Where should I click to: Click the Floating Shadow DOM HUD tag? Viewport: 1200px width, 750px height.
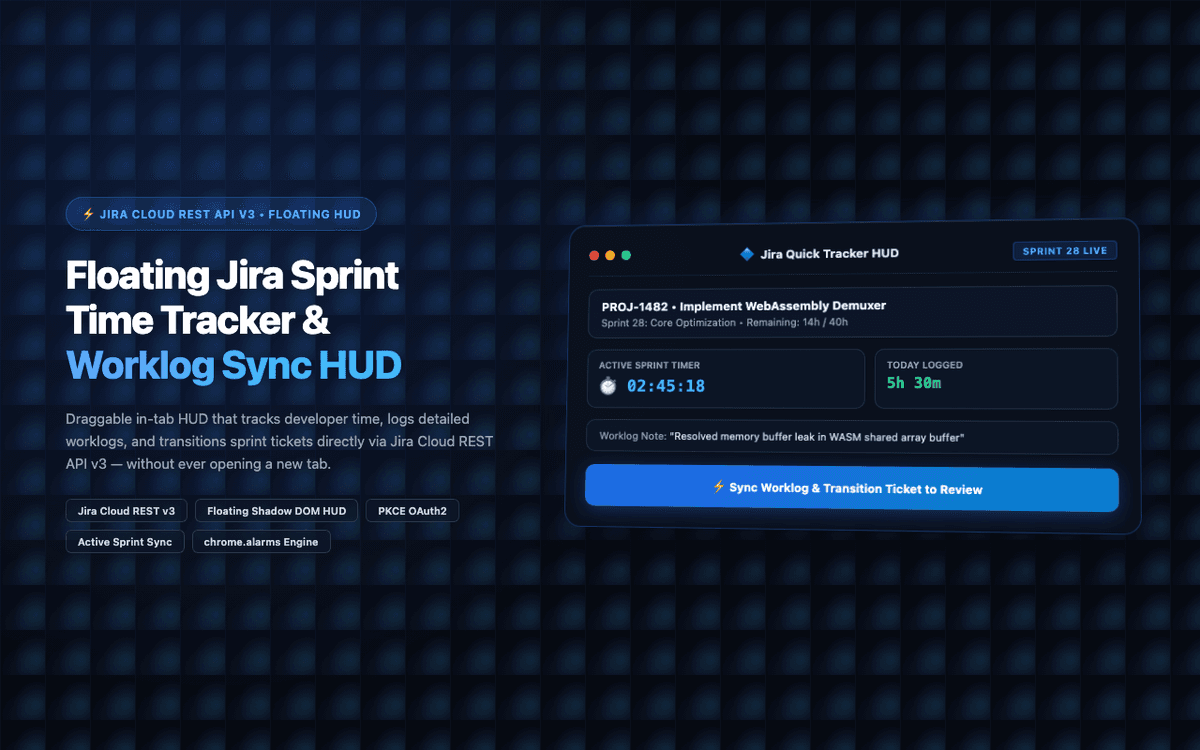pos(276,511)
